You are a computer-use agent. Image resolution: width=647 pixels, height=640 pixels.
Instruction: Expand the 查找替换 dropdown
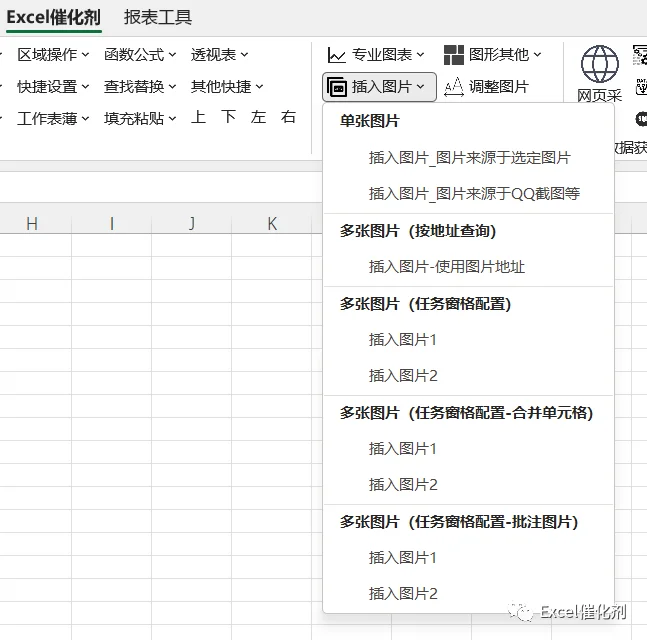pyautogui.click(x=140, y=87)
